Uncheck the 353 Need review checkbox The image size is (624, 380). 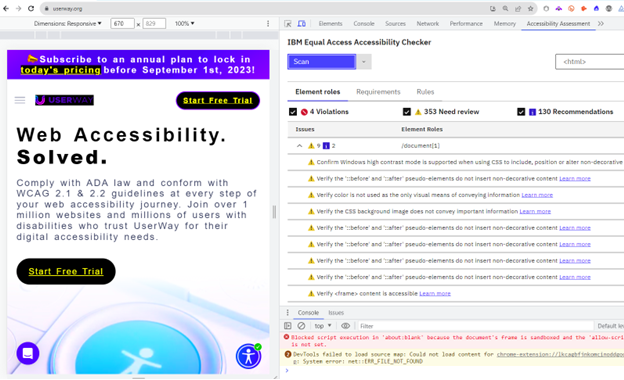click(x=407, y=112)
